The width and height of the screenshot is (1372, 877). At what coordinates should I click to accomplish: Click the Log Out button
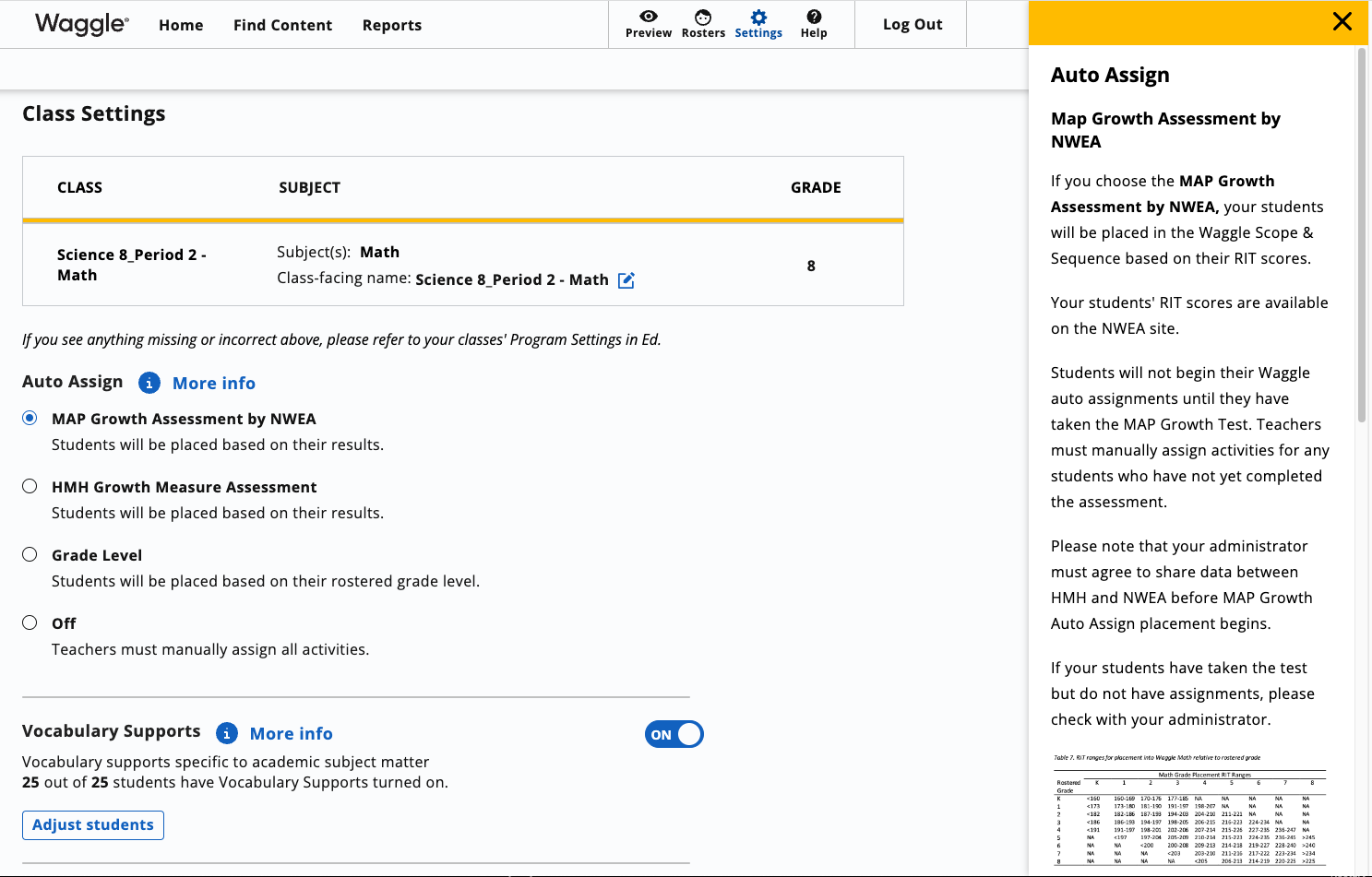(x=911, y=24)
